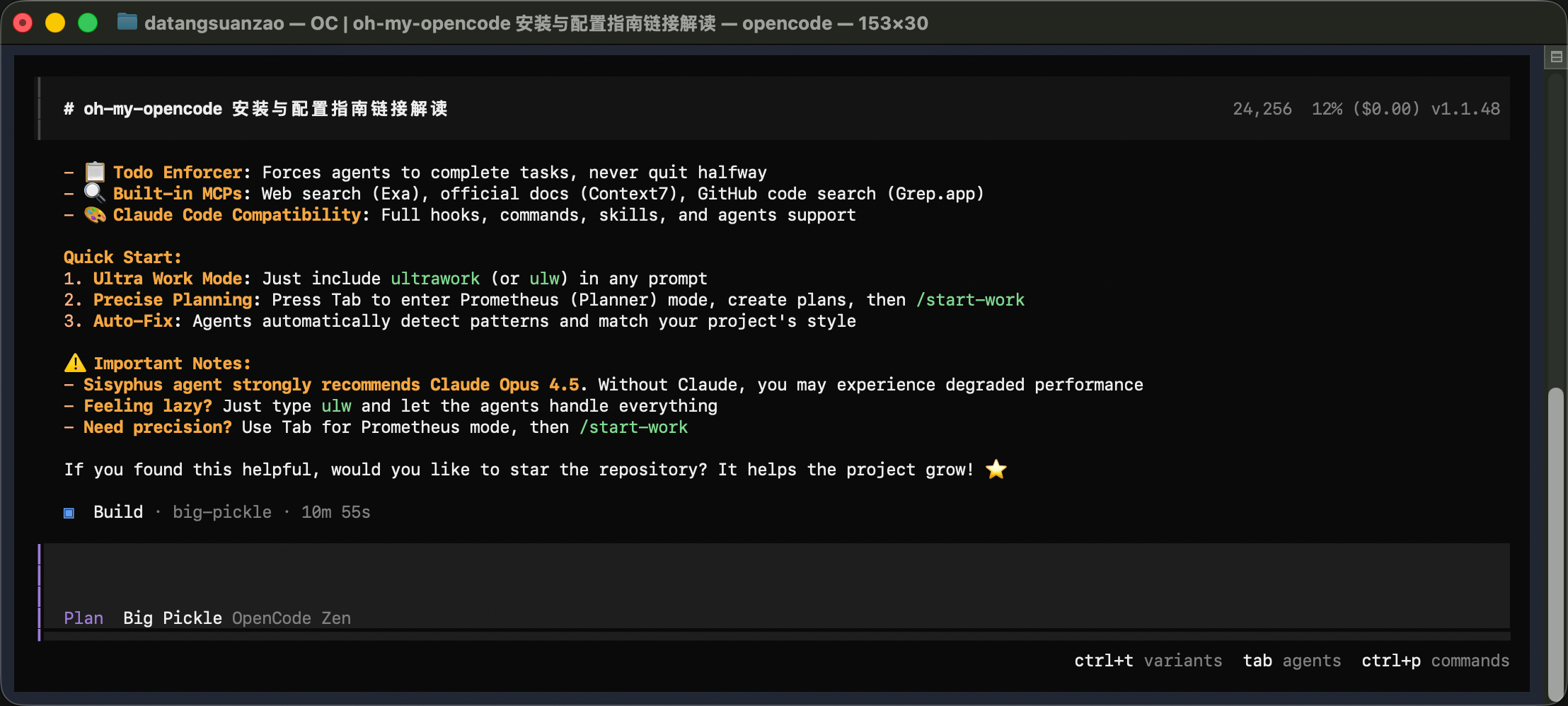Image resolution: width=1568 pixels, height=706 pixels.
Task: Click the Big Pickle model name
Action: pos(173,618)
